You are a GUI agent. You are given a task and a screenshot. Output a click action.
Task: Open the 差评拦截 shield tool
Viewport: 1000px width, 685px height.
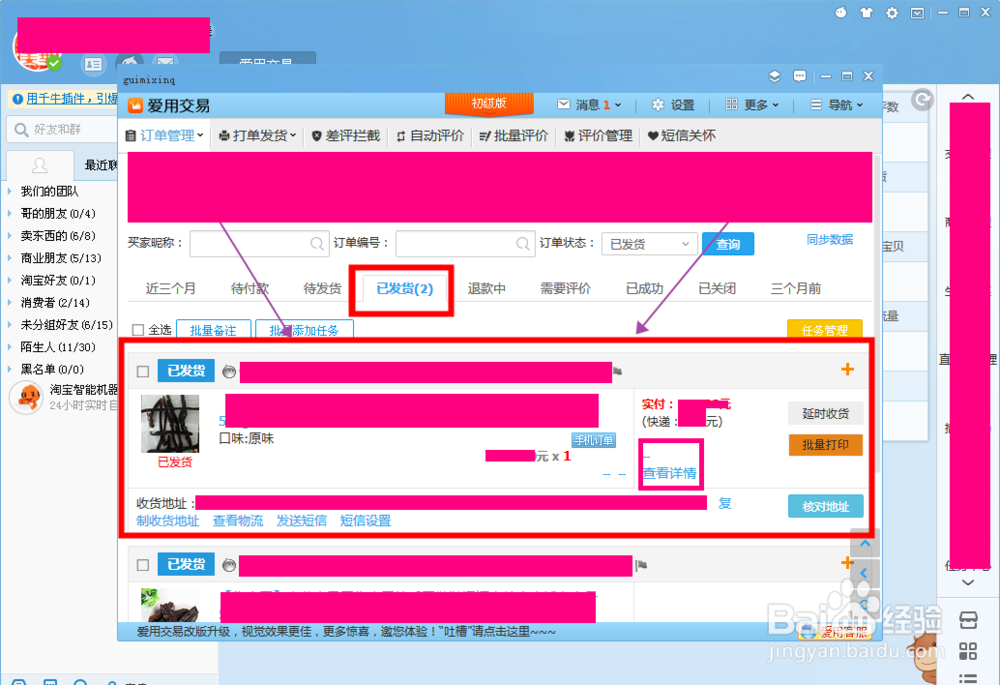pos(345,136)
